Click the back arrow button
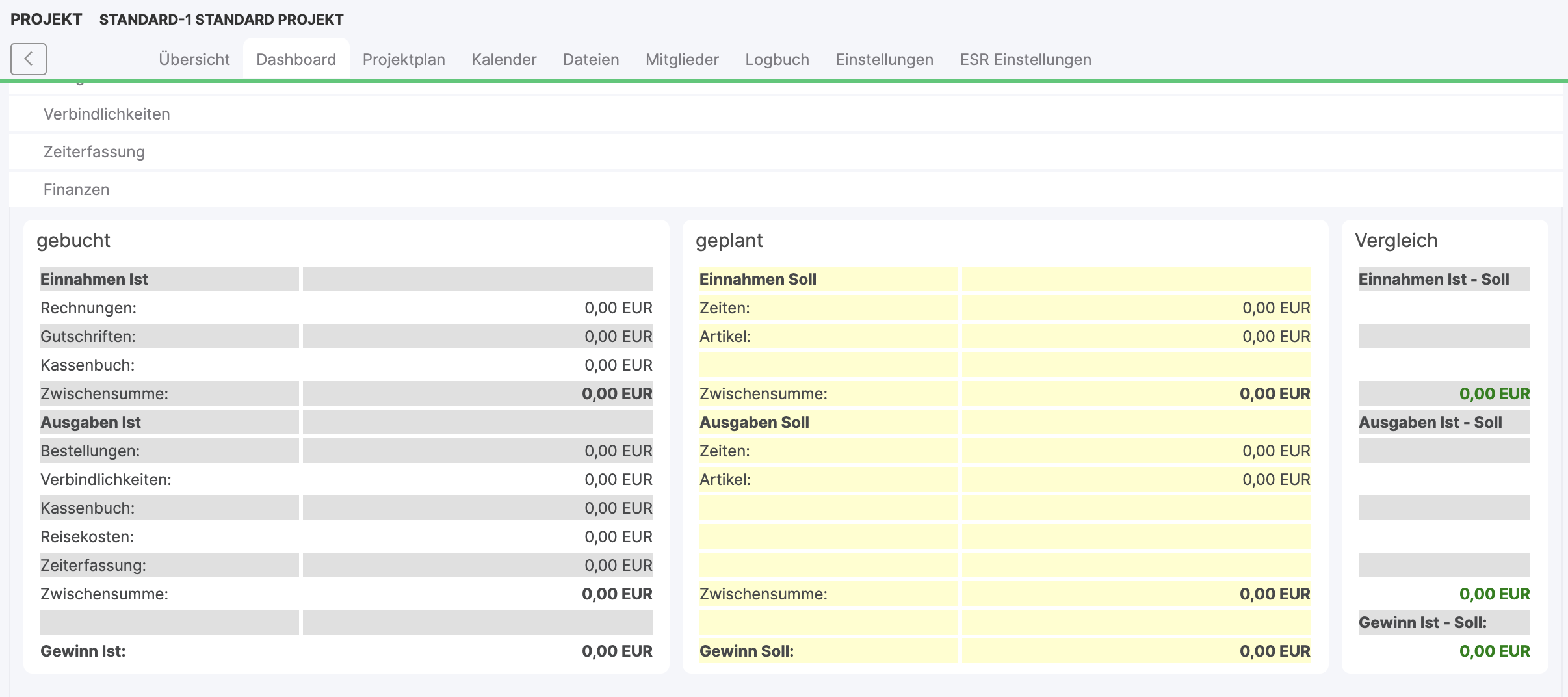 pos(28,59)
